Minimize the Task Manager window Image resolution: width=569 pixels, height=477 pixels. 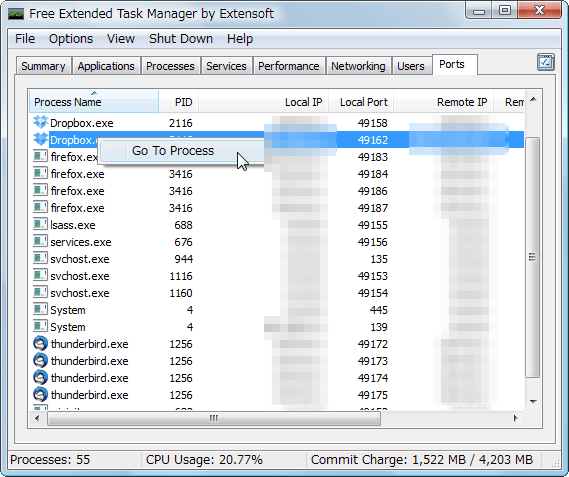coord(479,11)
